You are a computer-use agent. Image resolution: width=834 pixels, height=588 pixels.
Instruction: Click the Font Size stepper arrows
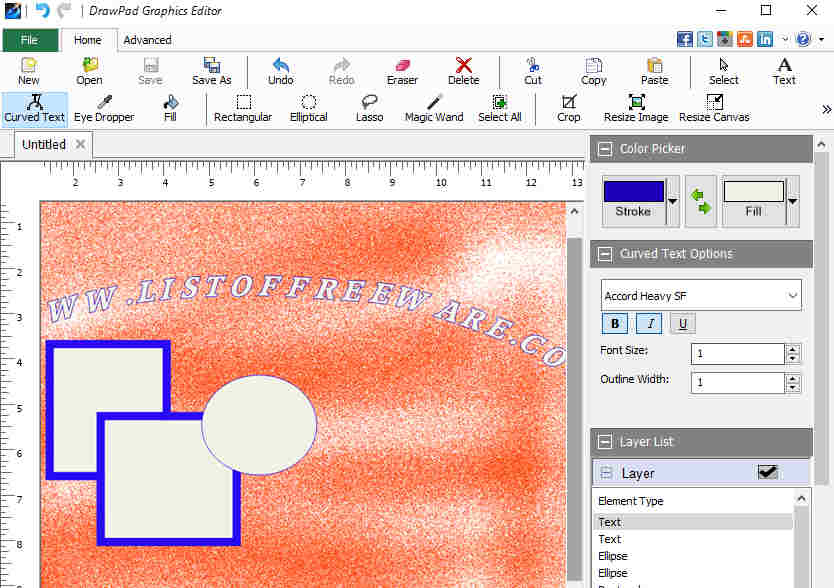coord(793,353)
